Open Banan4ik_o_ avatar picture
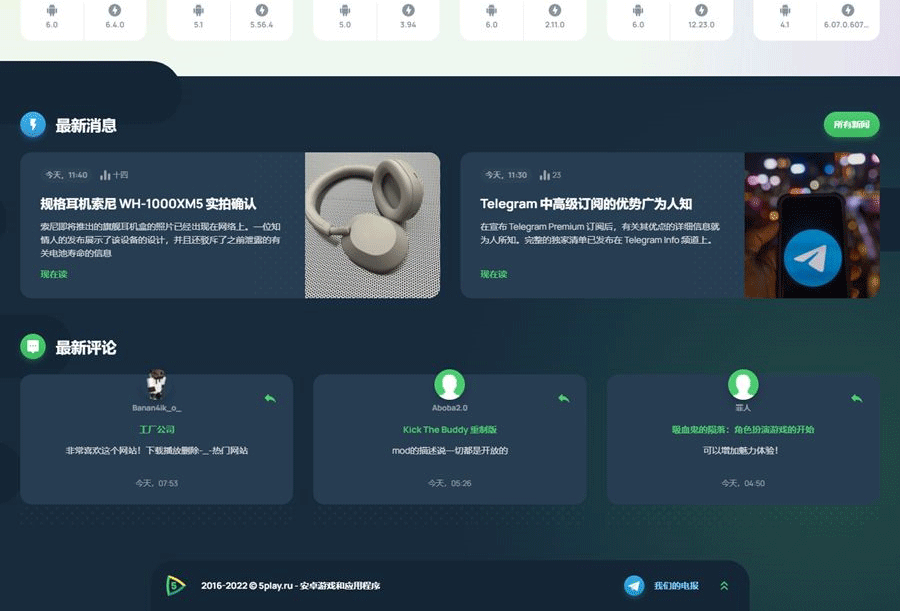The height and width of the screenshot is (611, 900). pyautogui.click(x=156, y=384)
